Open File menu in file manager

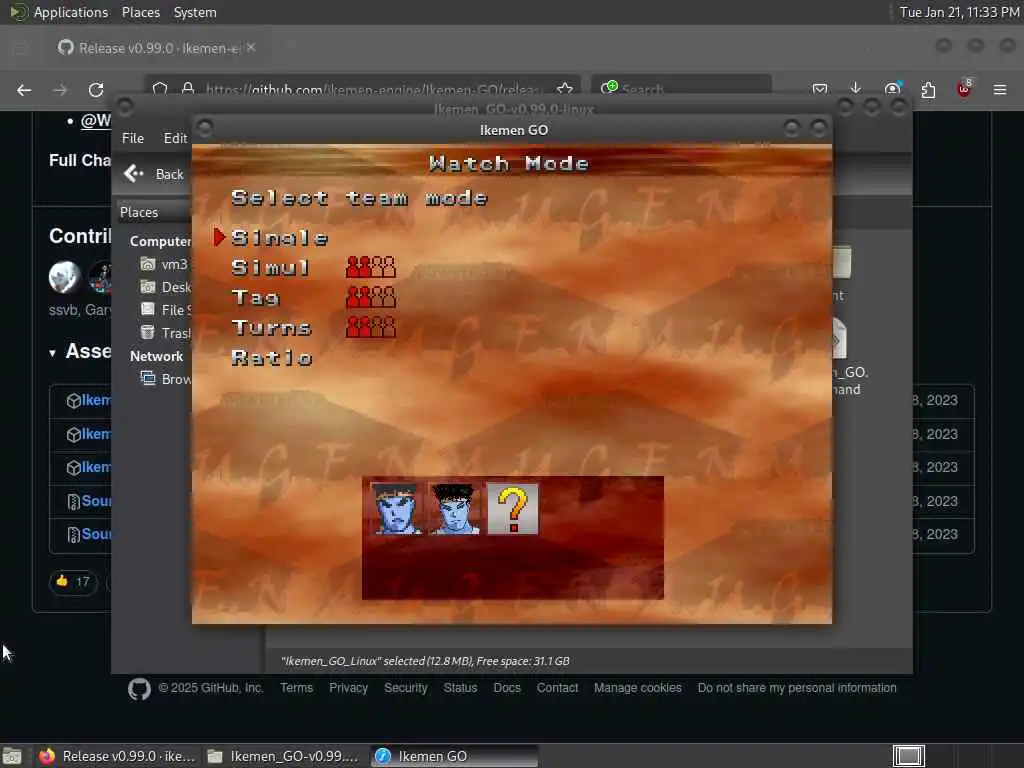[133, 138]
